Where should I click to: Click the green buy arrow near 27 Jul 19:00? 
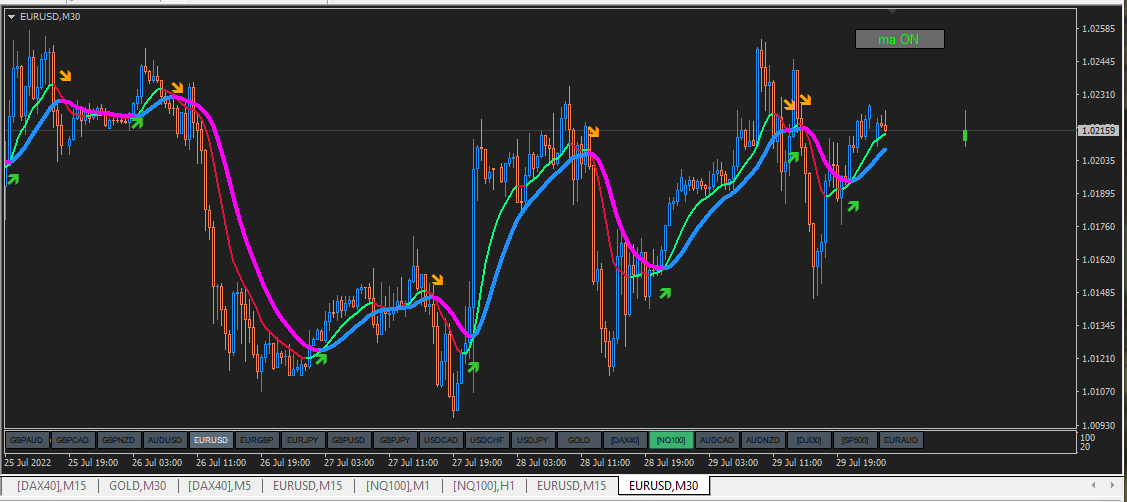coord(472,367)
